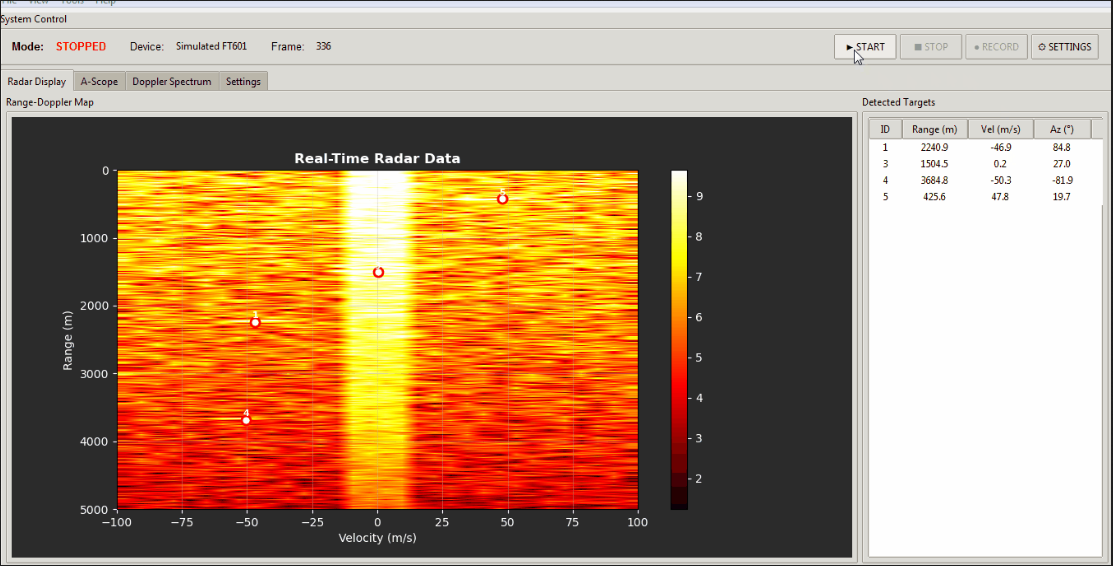Screen dimensions: 1113x566
Task: Click the Az (°) column header
Action: pyautogui.click(x=1061, y=129)
